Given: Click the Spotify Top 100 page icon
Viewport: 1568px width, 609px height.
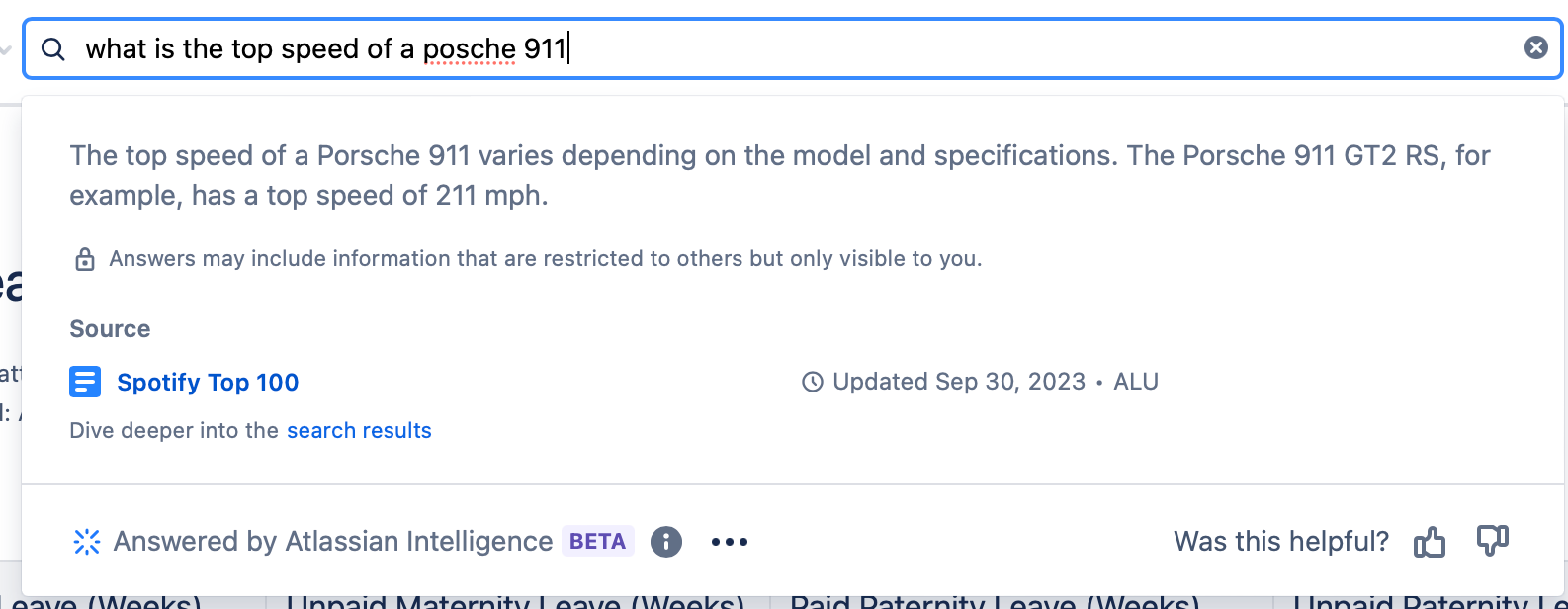Looking at the screenshot, I should 85,382.
